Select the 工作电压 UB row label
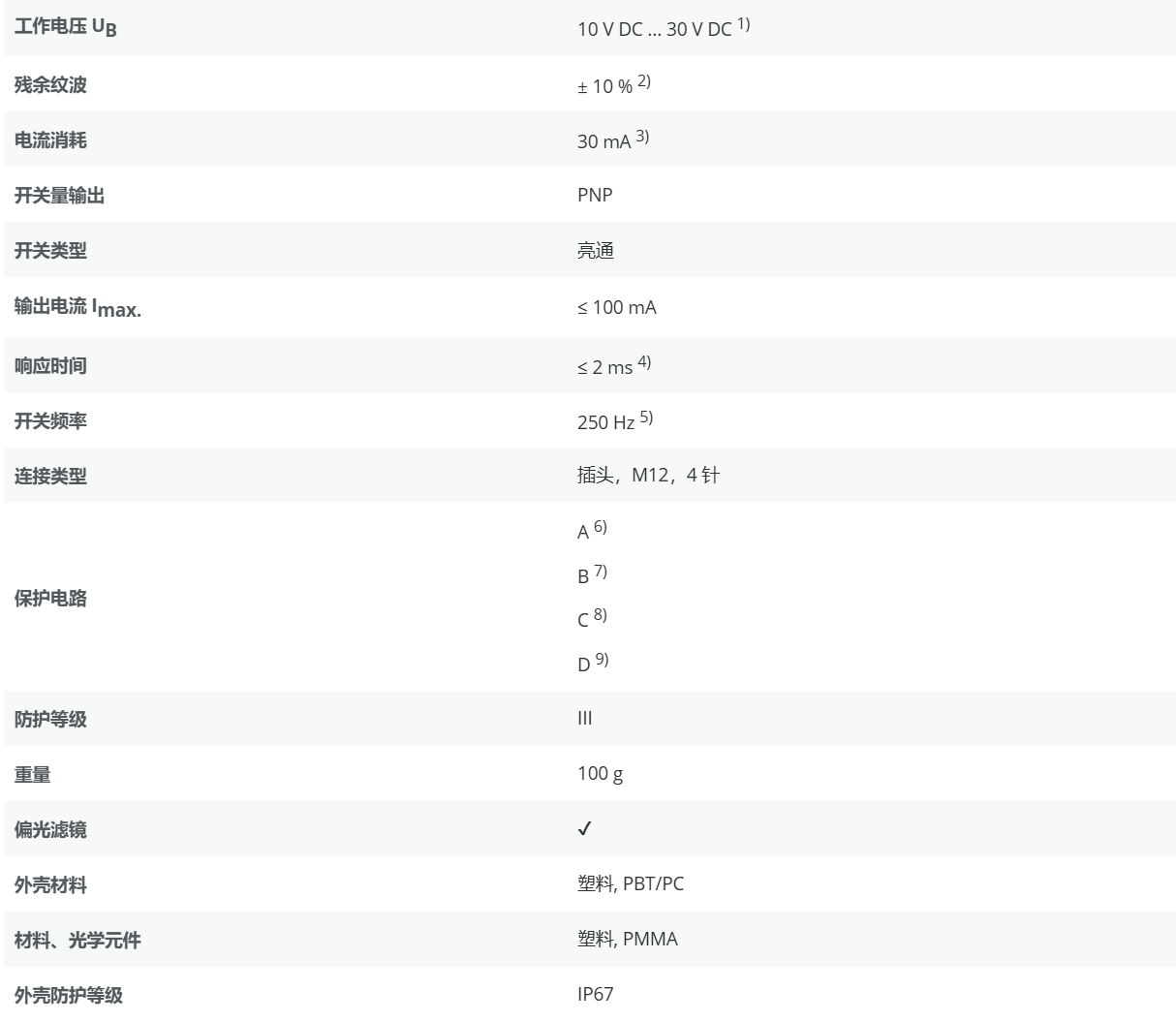Image resolution: width=1176 pixels, height=1021 pixels. 65,28
